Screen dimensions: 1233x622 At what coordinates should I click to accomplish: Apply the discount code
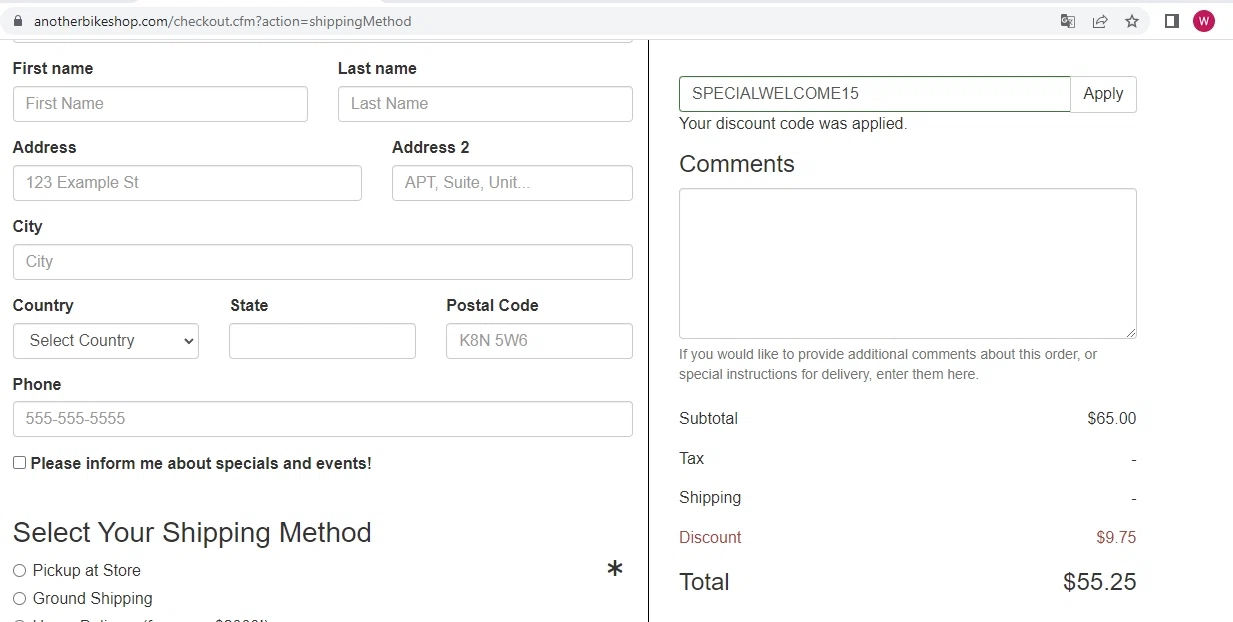coord(1103,94)
